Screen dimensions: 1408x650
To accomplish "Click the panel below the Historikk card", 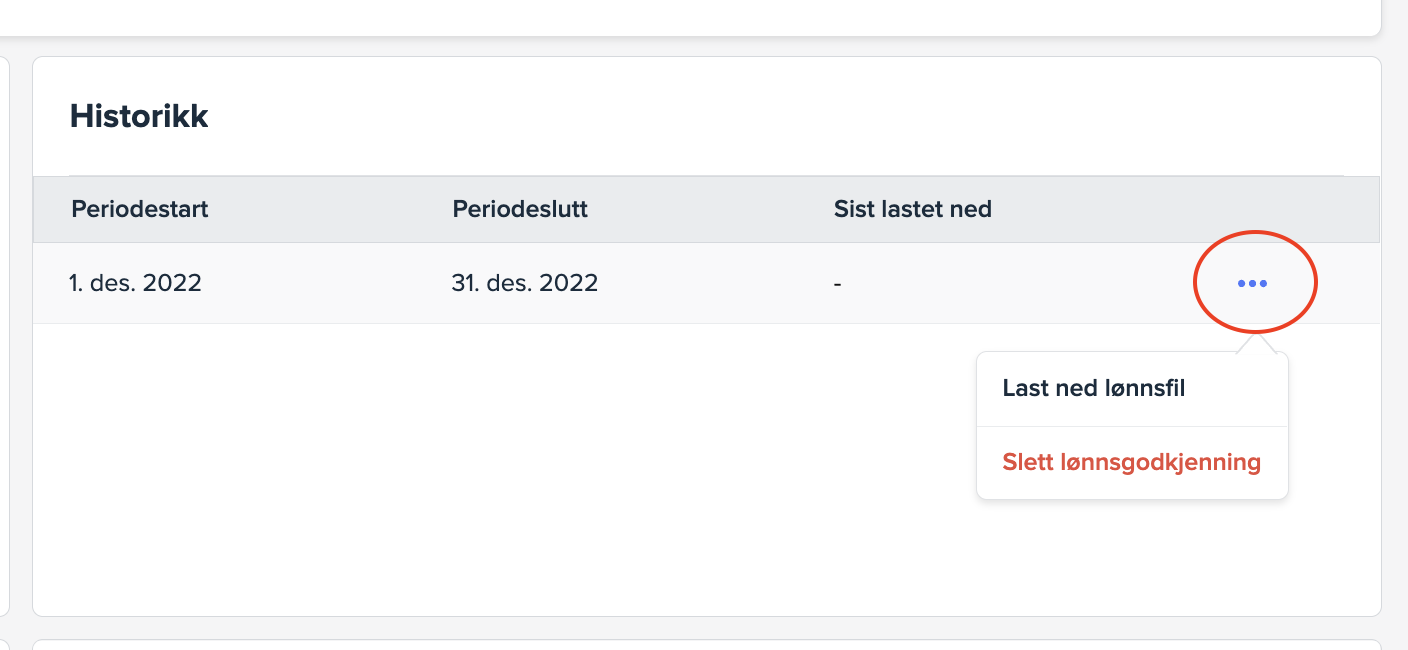I will pyautogui.click(x=700, y=644).
